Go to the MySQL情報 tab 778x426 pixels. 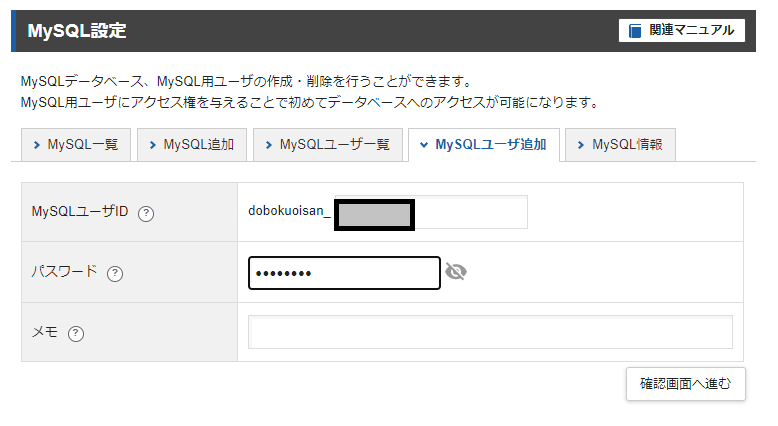(x=620, y=145)
